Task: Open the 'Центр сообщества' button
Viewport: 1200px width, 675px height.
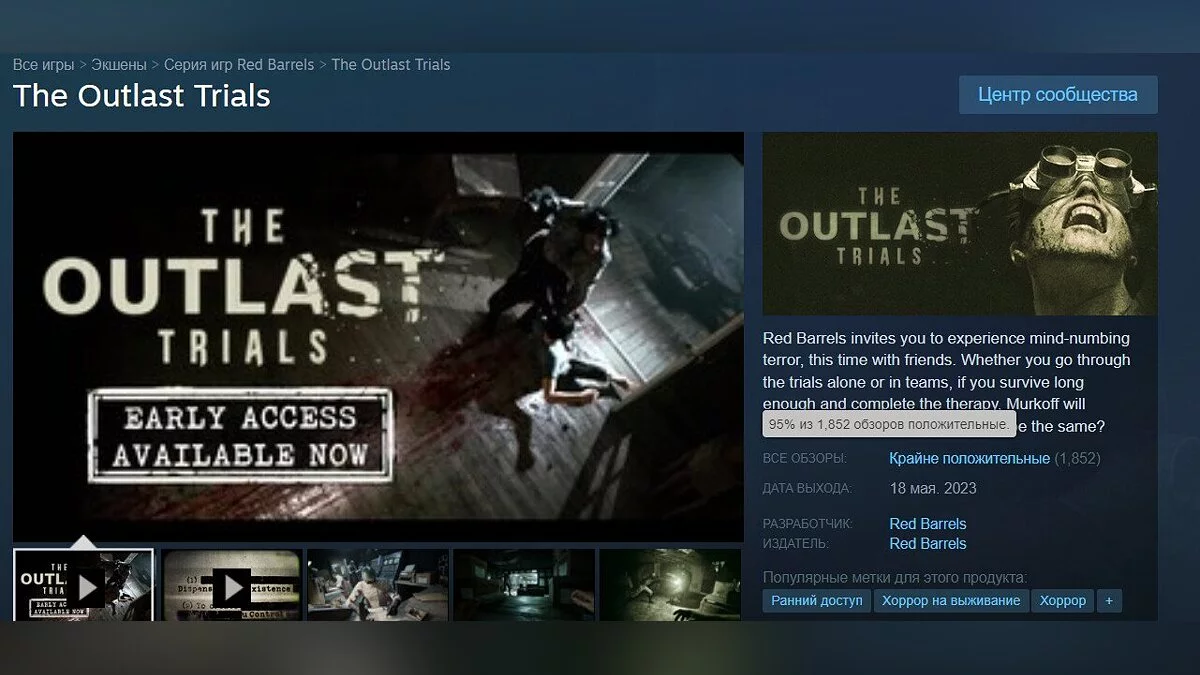Action: point(1058,95)
